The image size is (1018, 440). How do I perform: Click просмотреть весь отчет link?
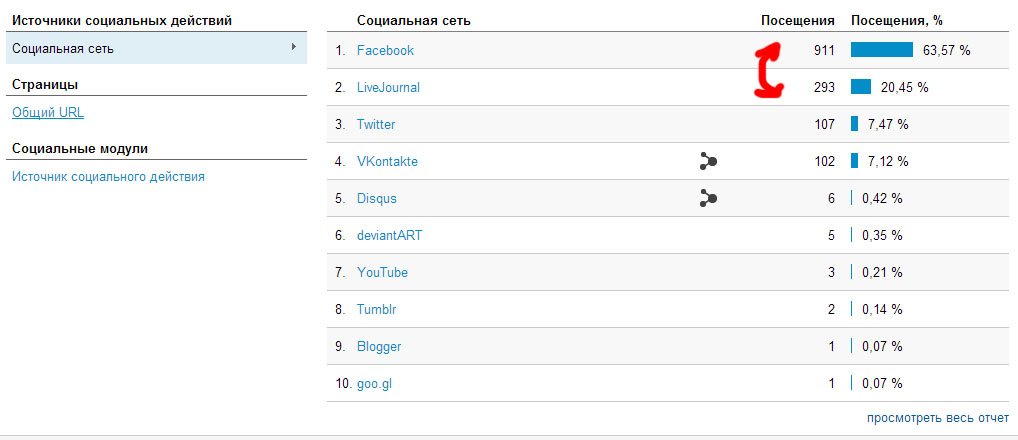click(x=938, y=419)
